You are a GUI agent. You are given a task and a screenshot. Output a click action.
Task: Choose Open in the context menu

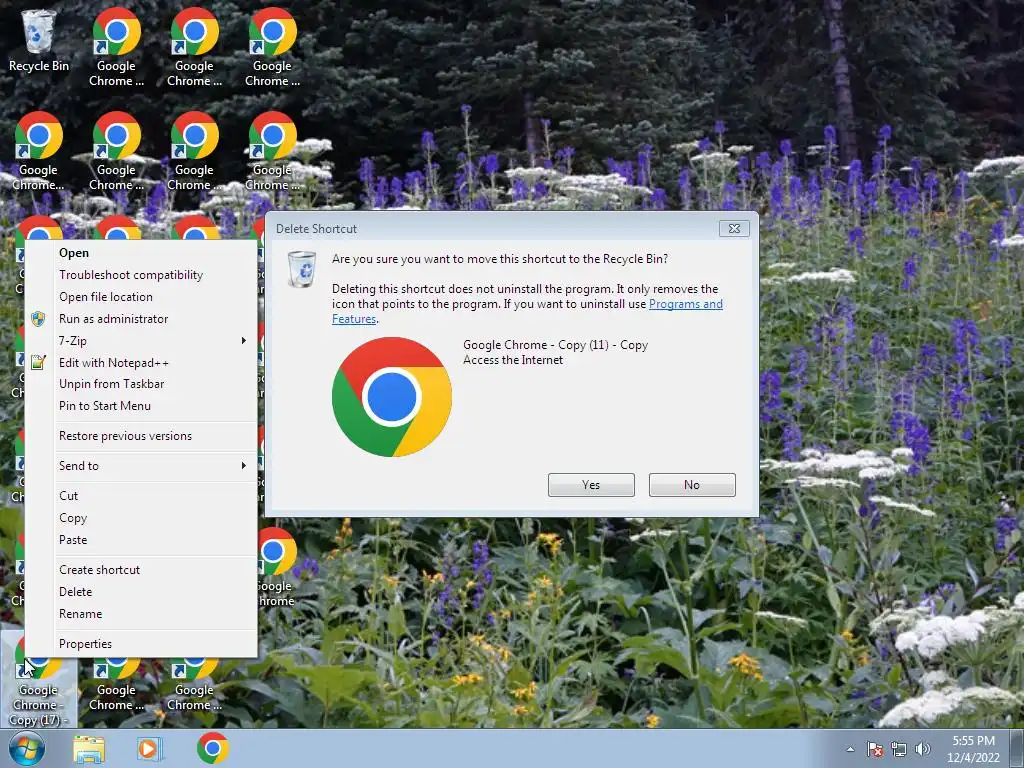click(141, 253)
